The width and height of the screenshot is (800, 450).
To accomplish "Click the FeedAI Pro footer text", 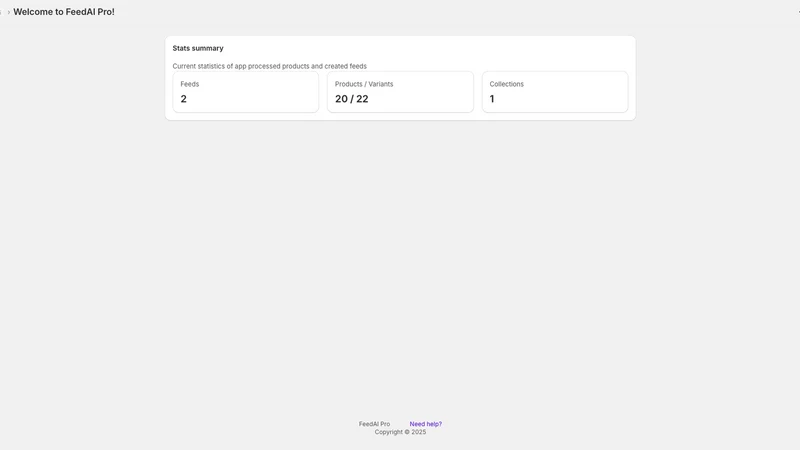I will [374, 424].
